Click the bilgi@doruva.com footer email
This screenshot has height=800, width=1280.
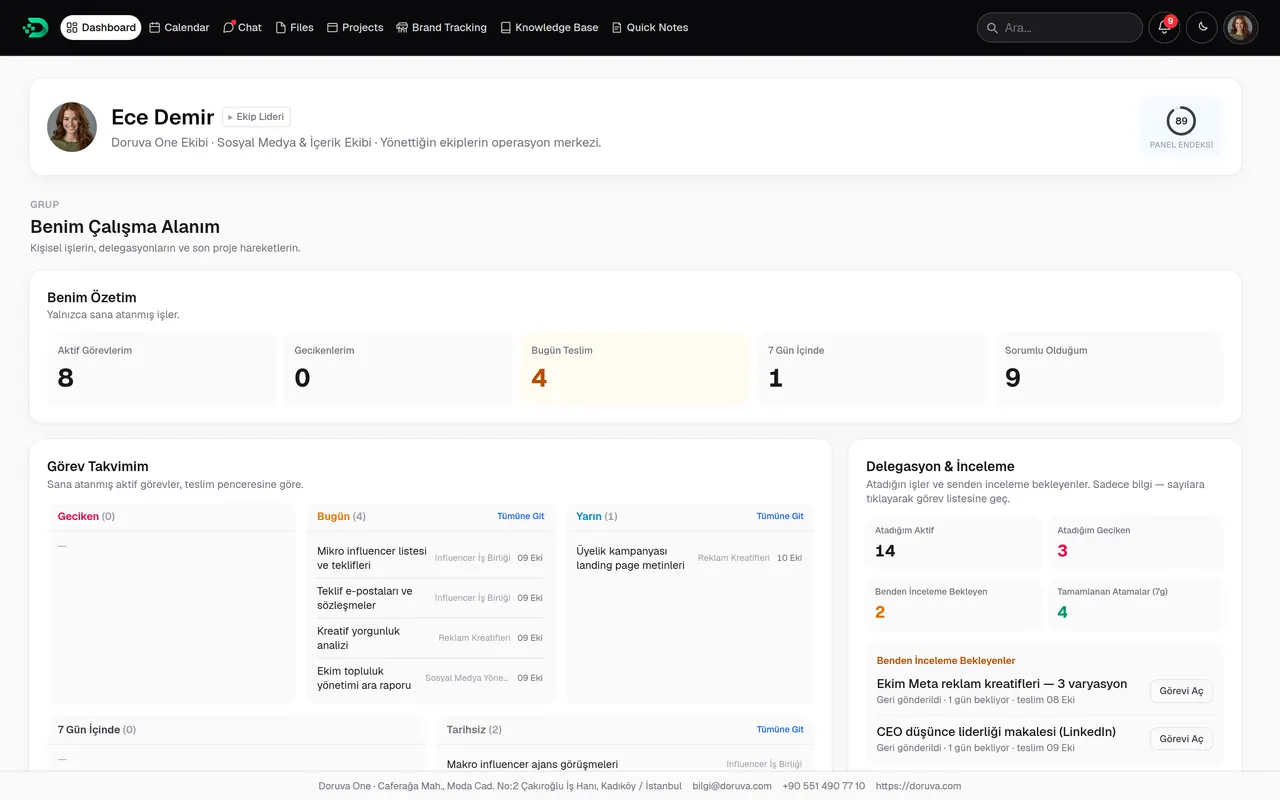pyautogui.click(x=732, y=786)
